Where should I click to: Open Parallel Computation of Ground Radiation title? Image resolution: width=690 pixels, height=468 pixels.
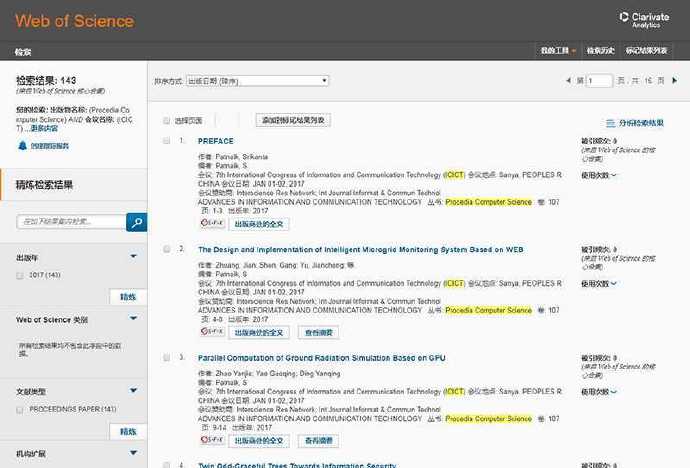pyautogui.click(x=322, y=358)
